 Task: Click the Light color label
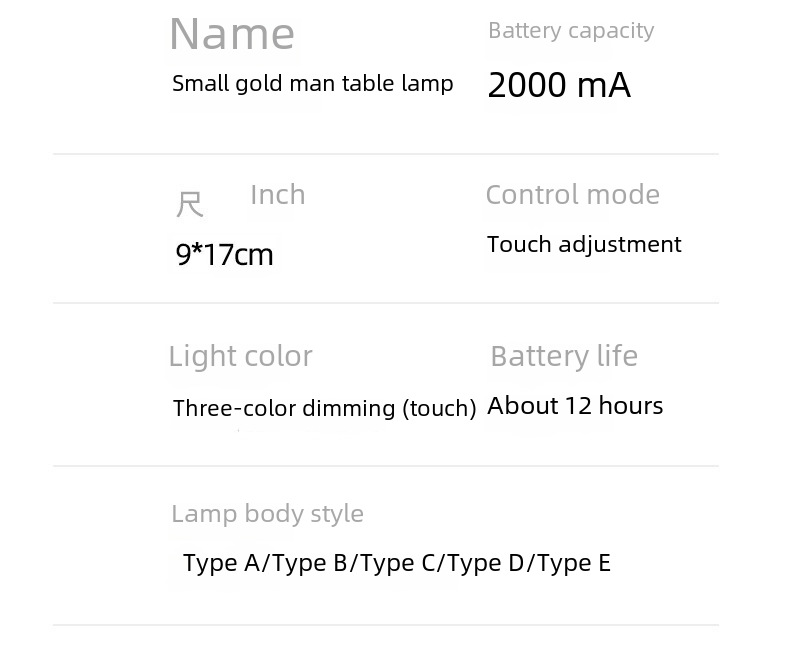pos(240,356)
